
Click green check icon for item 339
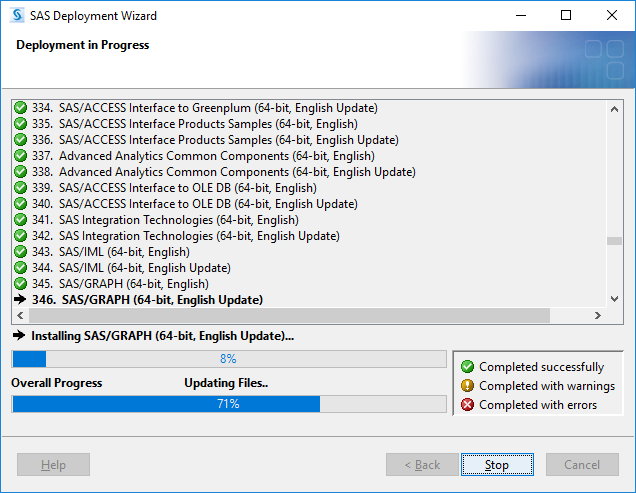pos(20,188)
